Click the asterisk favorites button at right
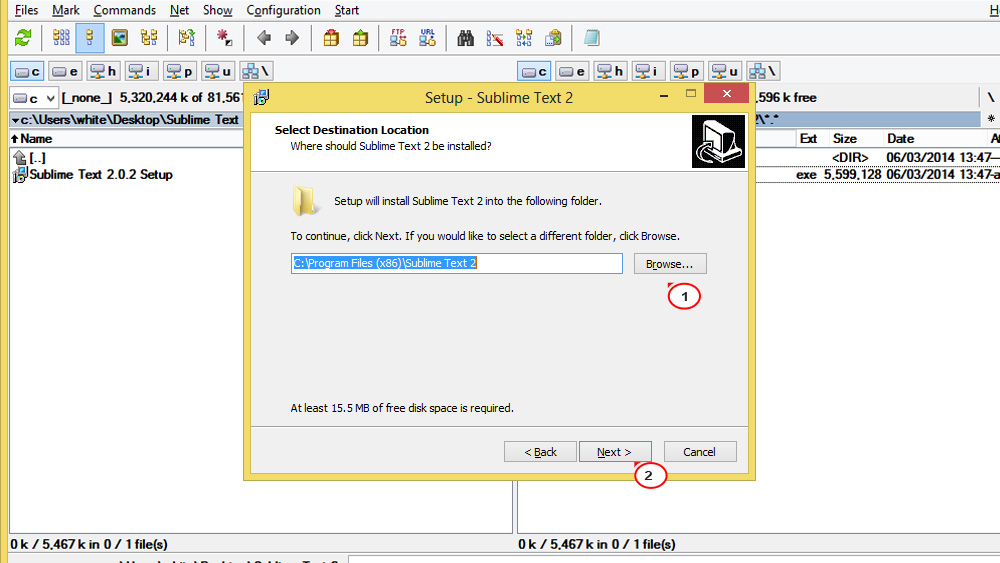 click(990, 119)
